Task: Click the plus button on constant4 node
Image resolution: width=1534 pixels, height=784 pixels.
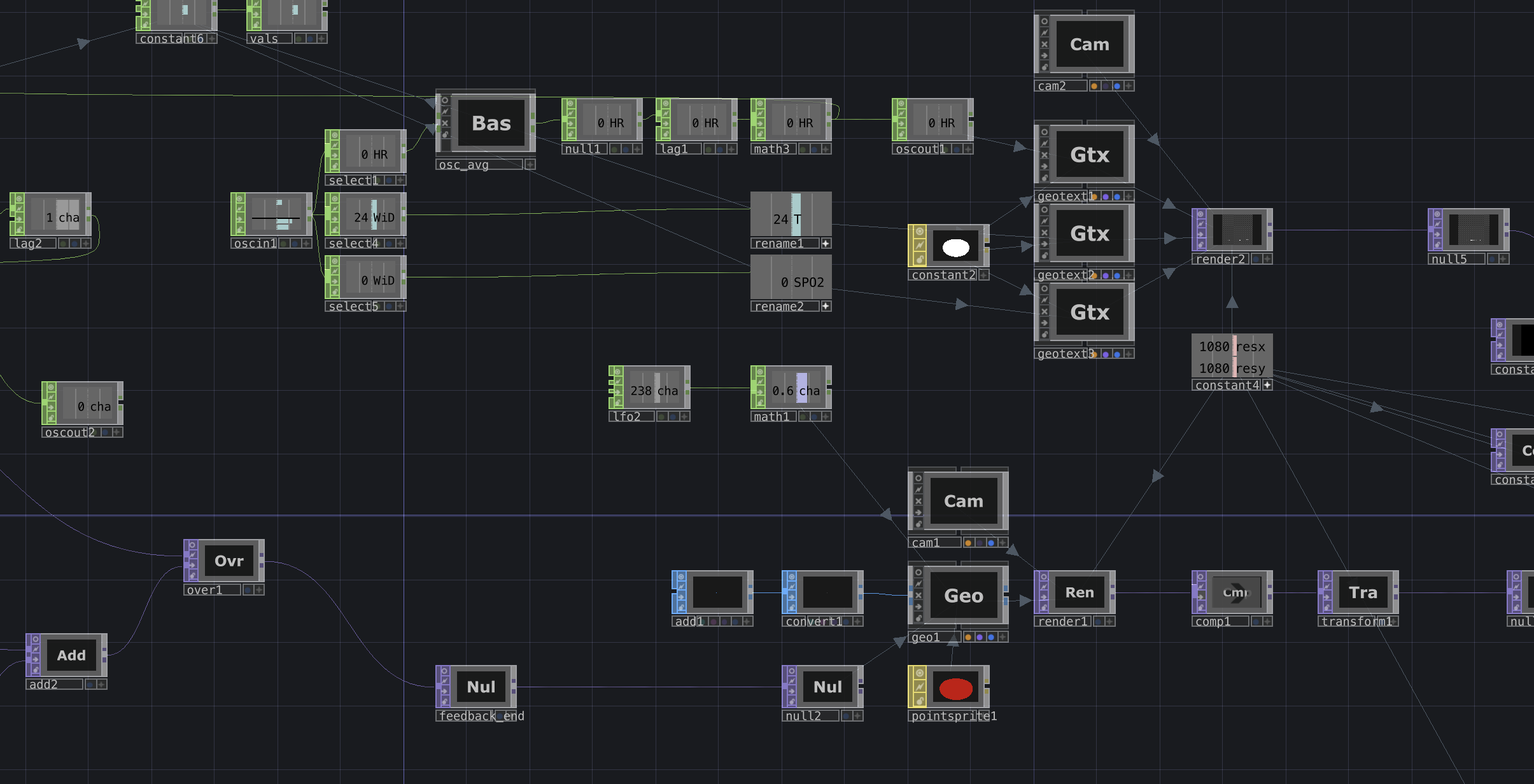Action: tap(1267, 385)
